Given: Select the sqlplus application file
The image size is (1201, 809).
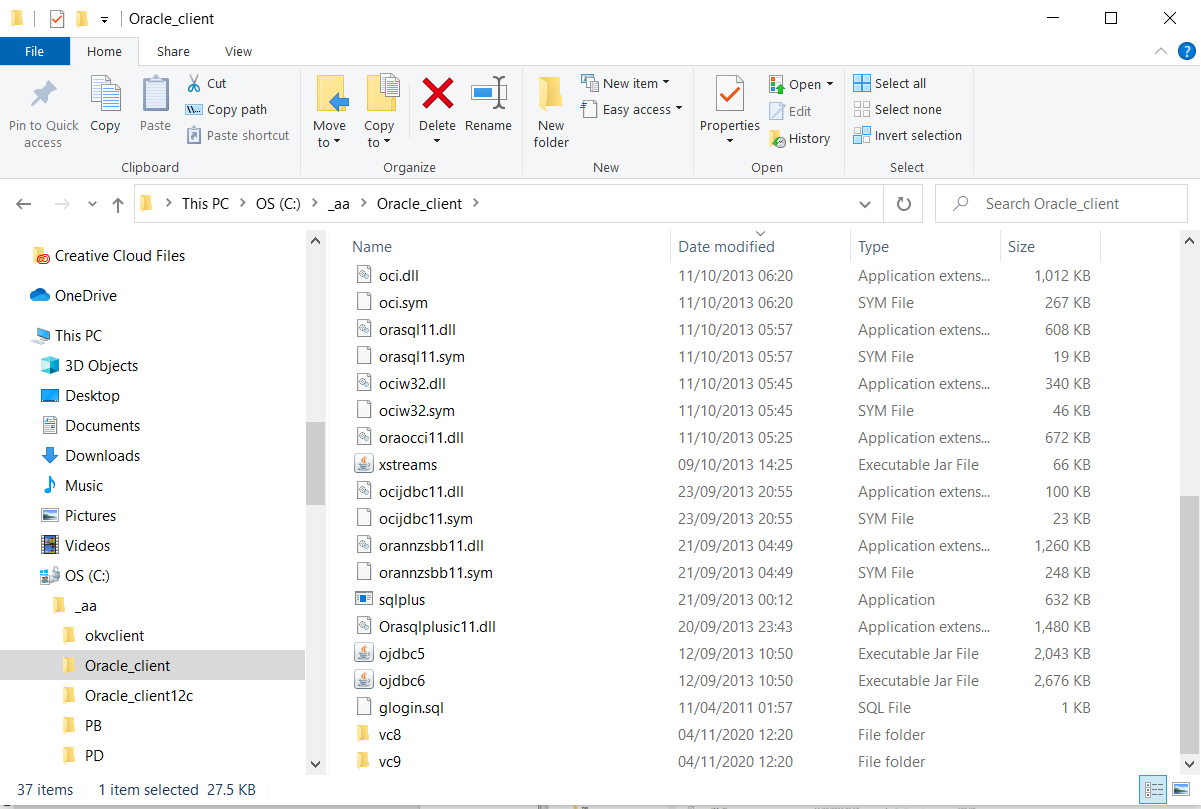Looking at the screenshot, I should point(402,600).
